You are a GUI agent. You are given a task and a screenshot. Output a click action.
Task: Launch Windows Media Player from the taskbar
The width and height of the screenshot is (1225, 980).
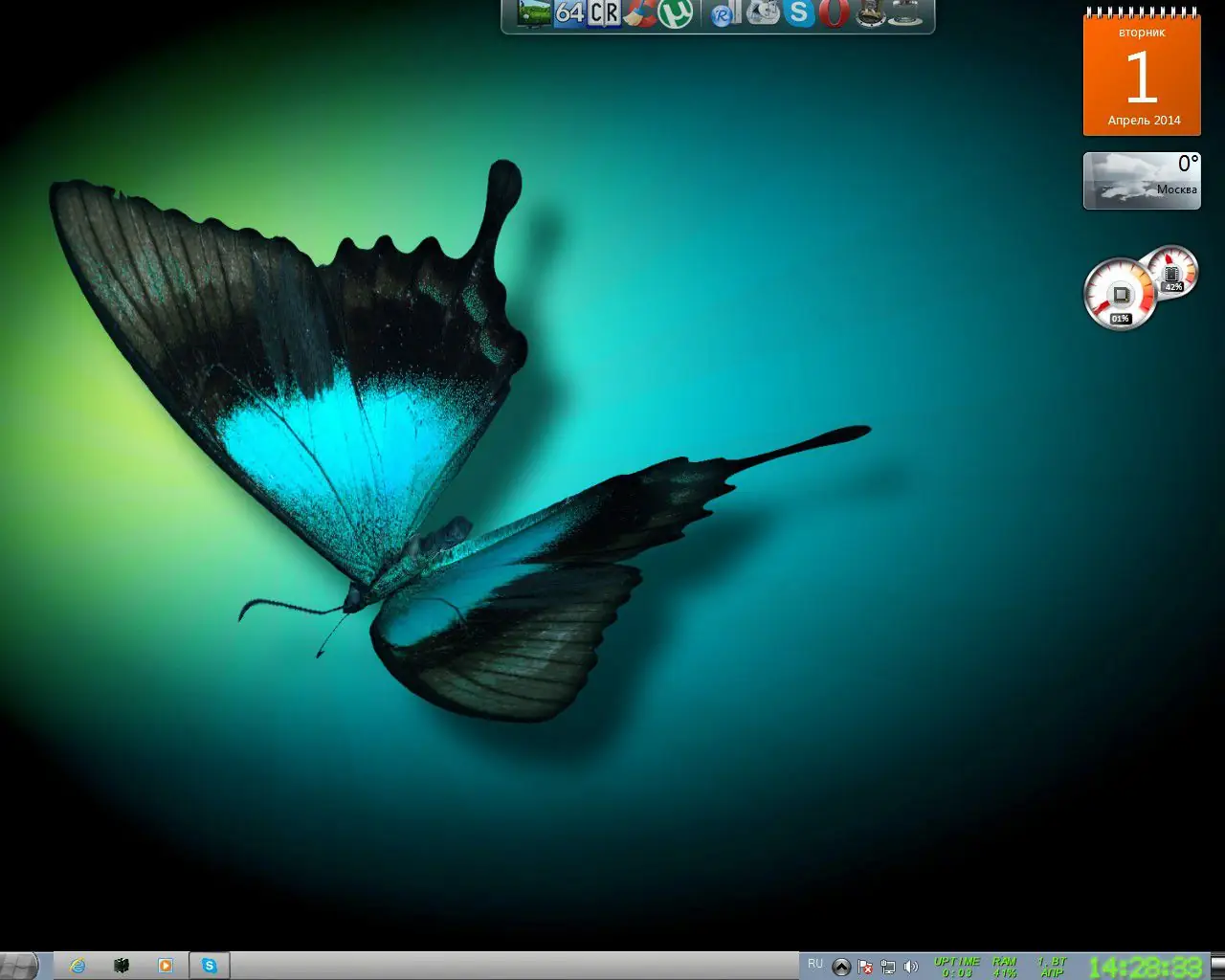166,966
